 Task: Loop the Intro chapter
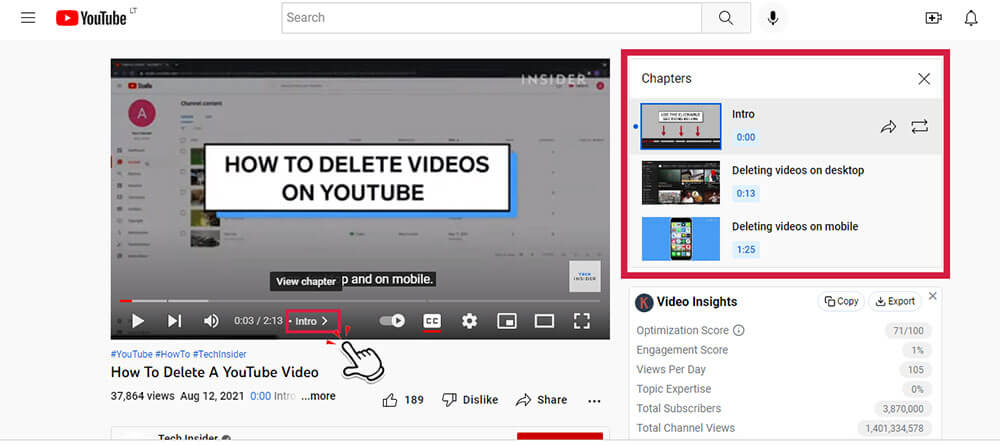tap(920, 127)
